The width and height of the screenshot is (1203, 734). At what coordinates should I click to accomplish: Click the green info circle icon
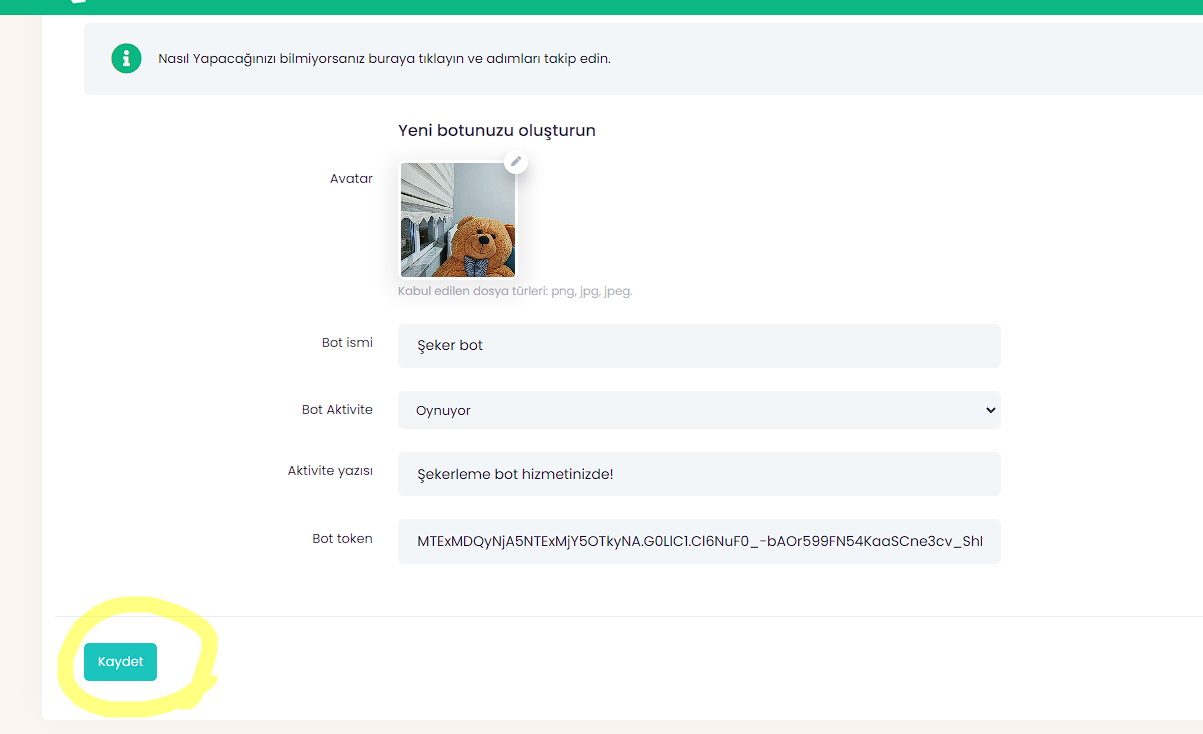[x=126, y=58]
